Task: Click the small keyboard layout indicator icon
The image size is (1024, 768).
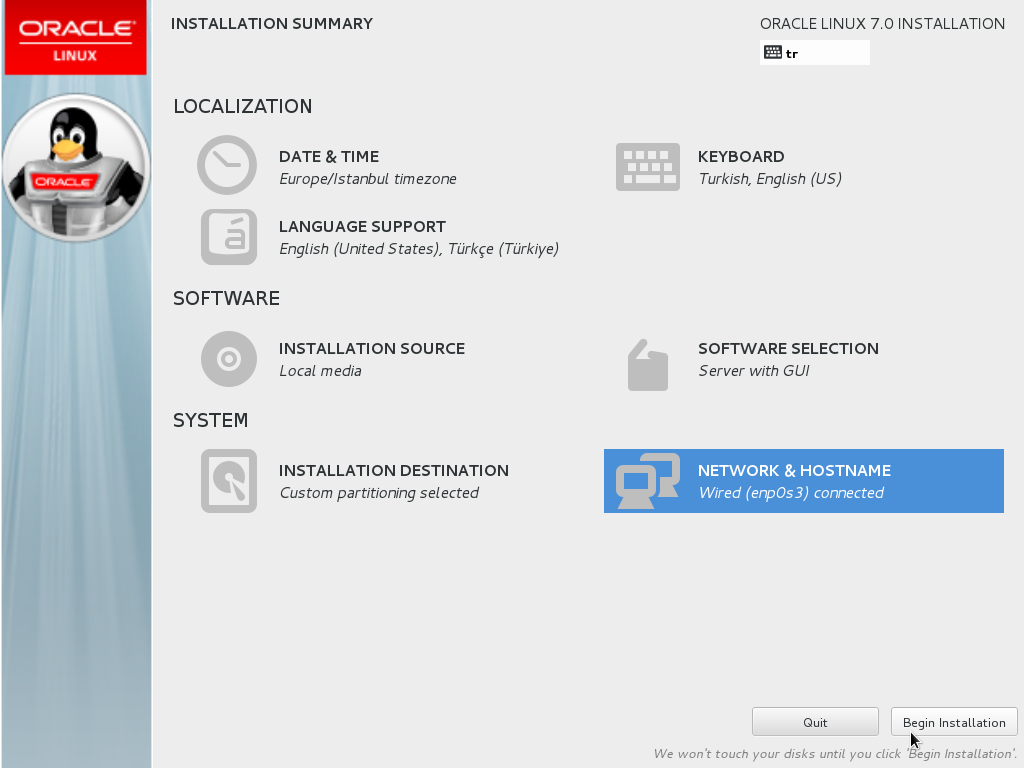Action: 772,53
